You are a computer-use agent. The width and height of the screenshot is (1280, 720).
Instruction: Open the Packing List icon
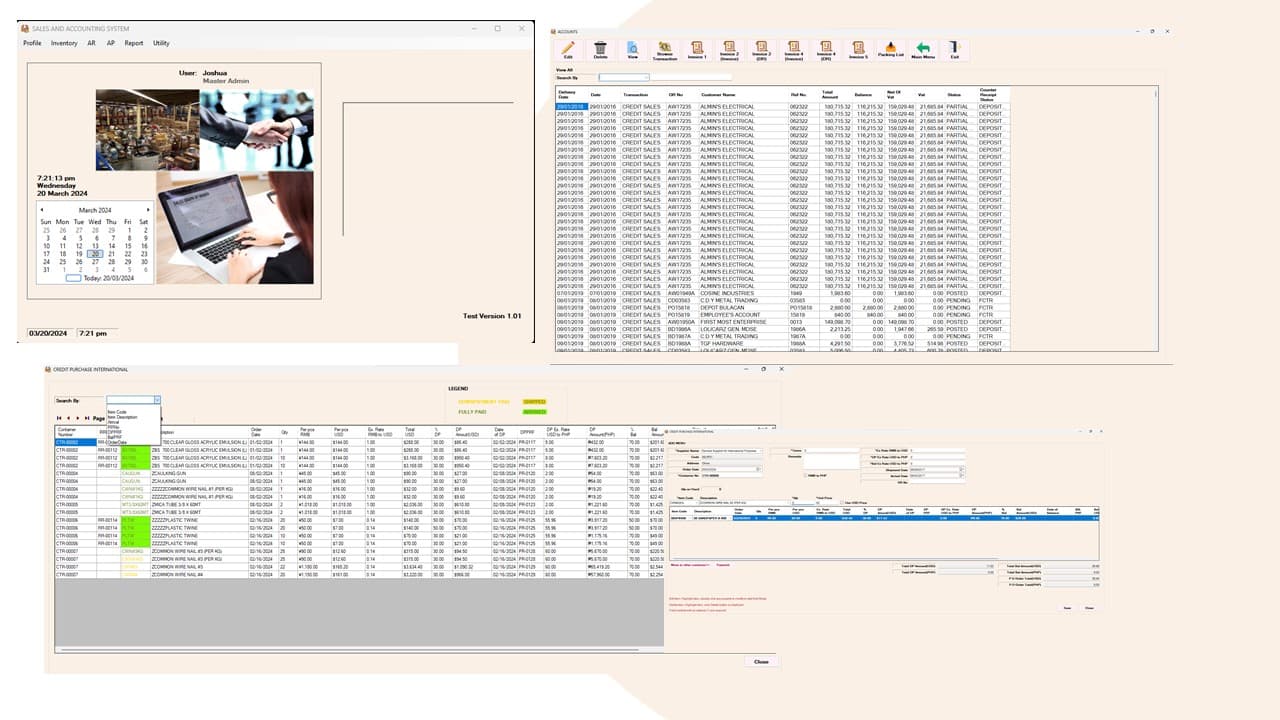[889, 45]
